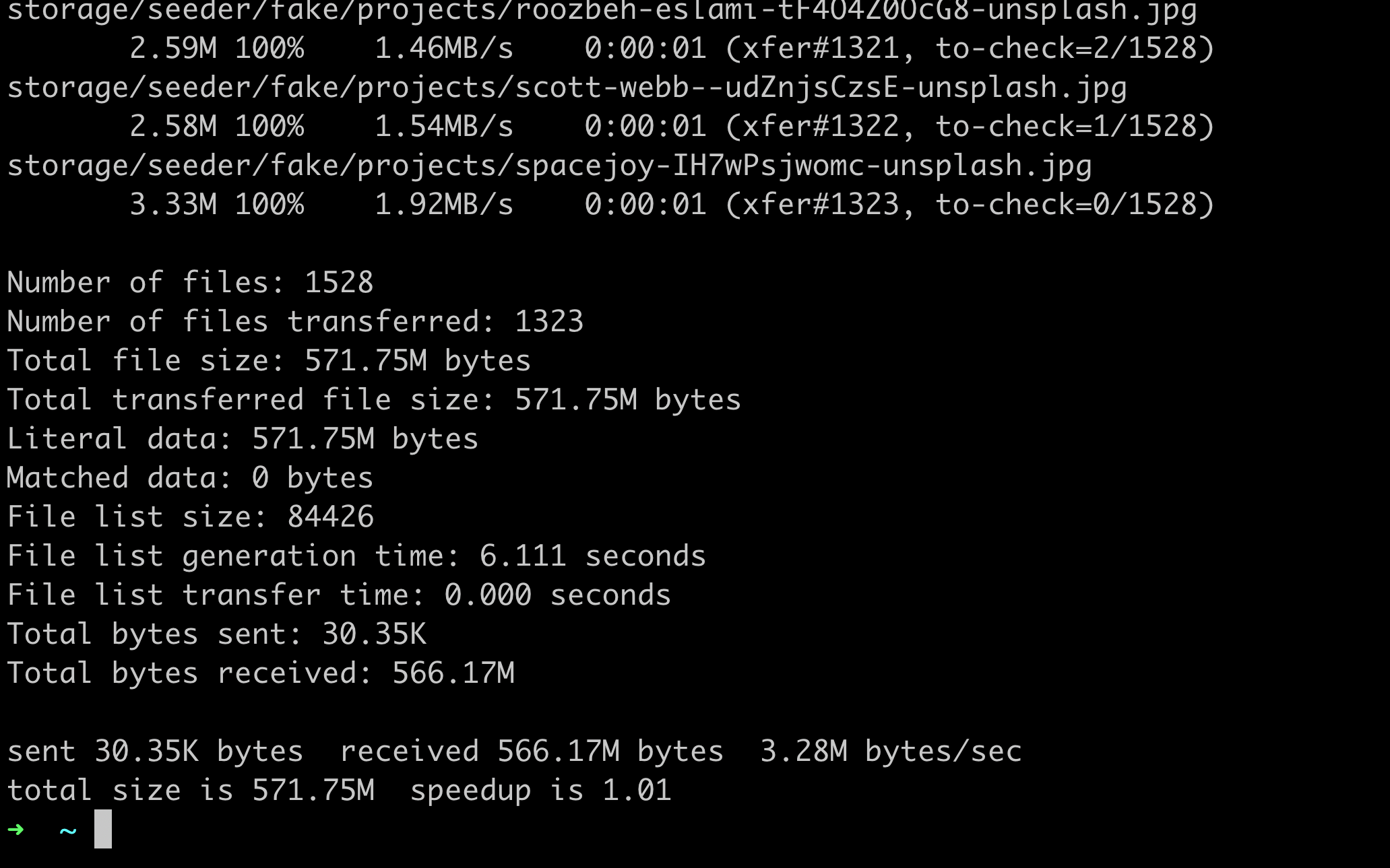Click the roozbeh-eslami unsplash.jpg file path
The image size is (1390, 868).
[602, 11]
